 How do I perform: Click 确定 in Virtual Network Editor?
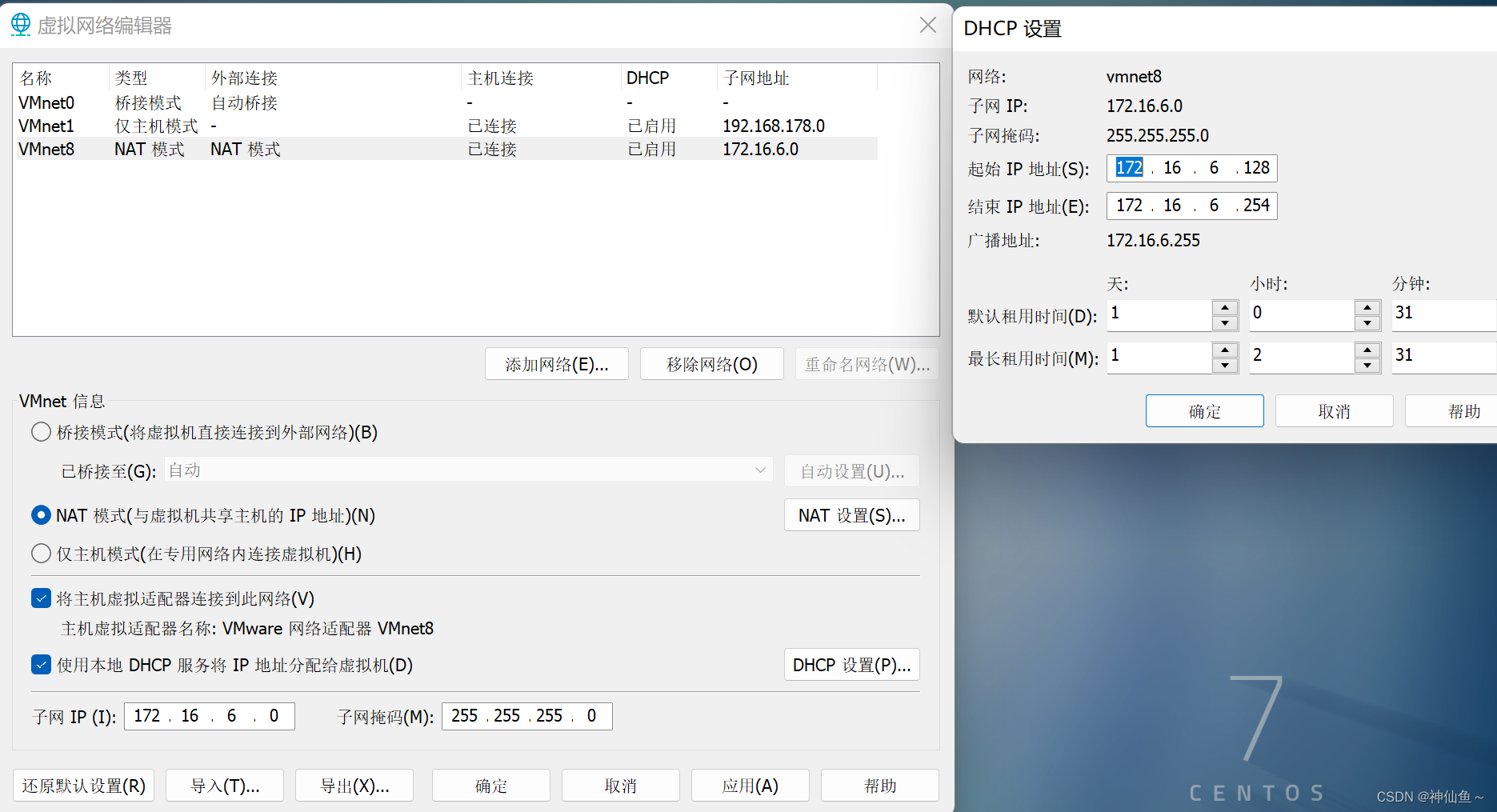click(491, 786)
